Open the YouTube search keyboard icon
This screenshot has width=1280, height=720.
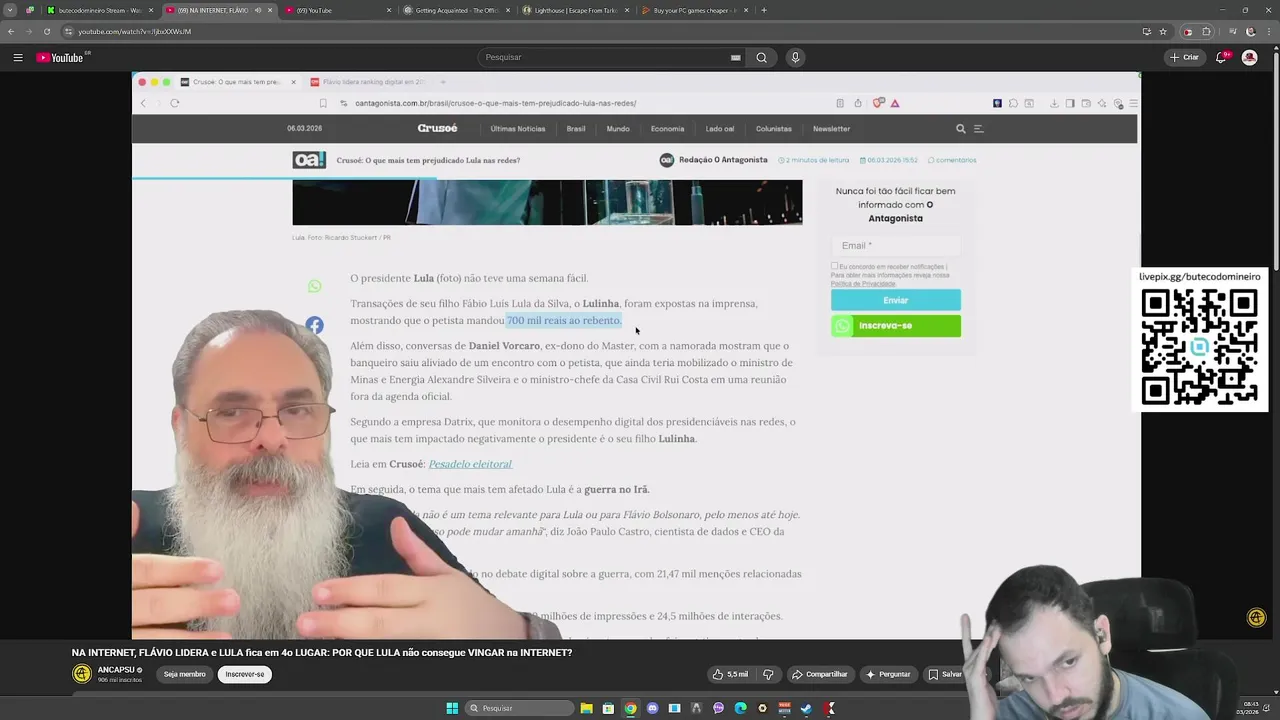(x=735, y=57)
